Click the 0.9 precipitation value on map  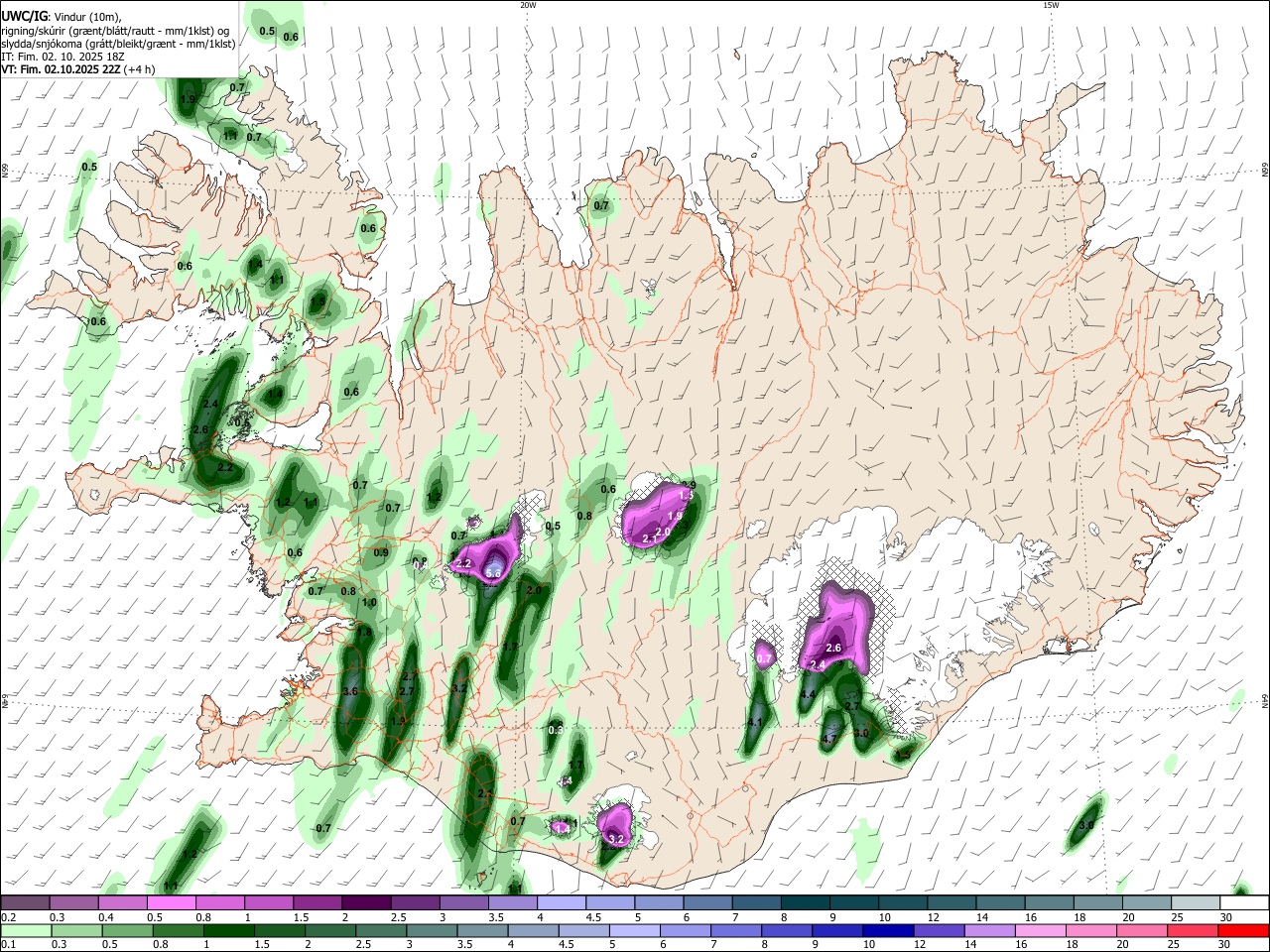pyautogui.click(x=381, y=552)
